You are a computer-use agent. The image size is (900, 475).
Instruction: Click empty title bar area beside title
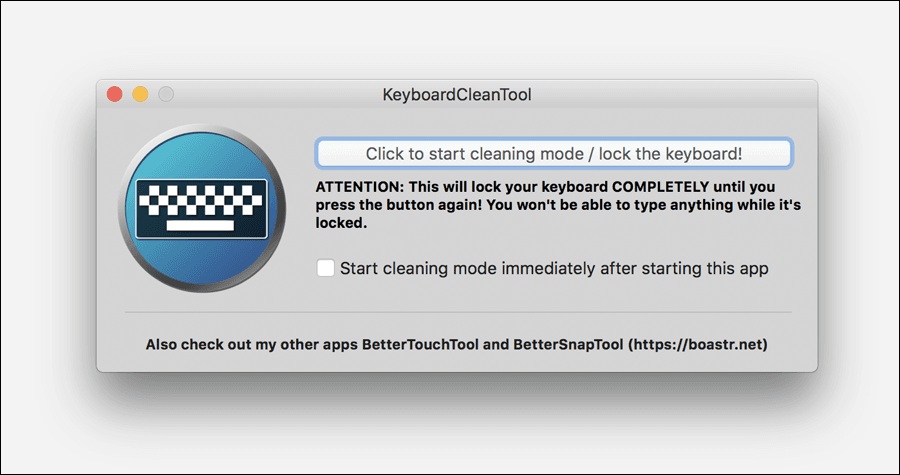click(660, 94)
